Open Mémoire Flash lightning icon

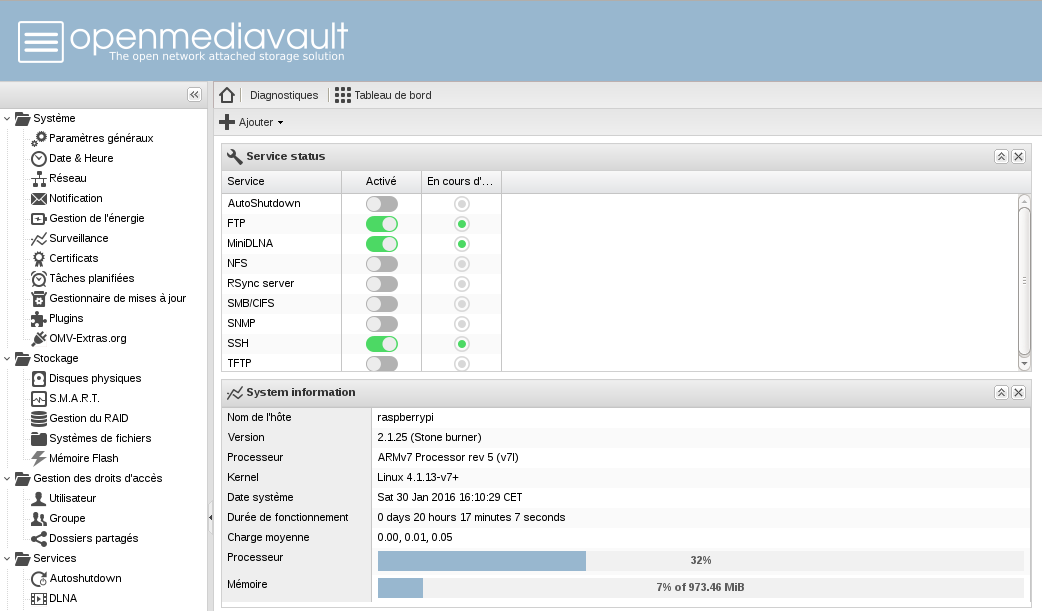39,458
